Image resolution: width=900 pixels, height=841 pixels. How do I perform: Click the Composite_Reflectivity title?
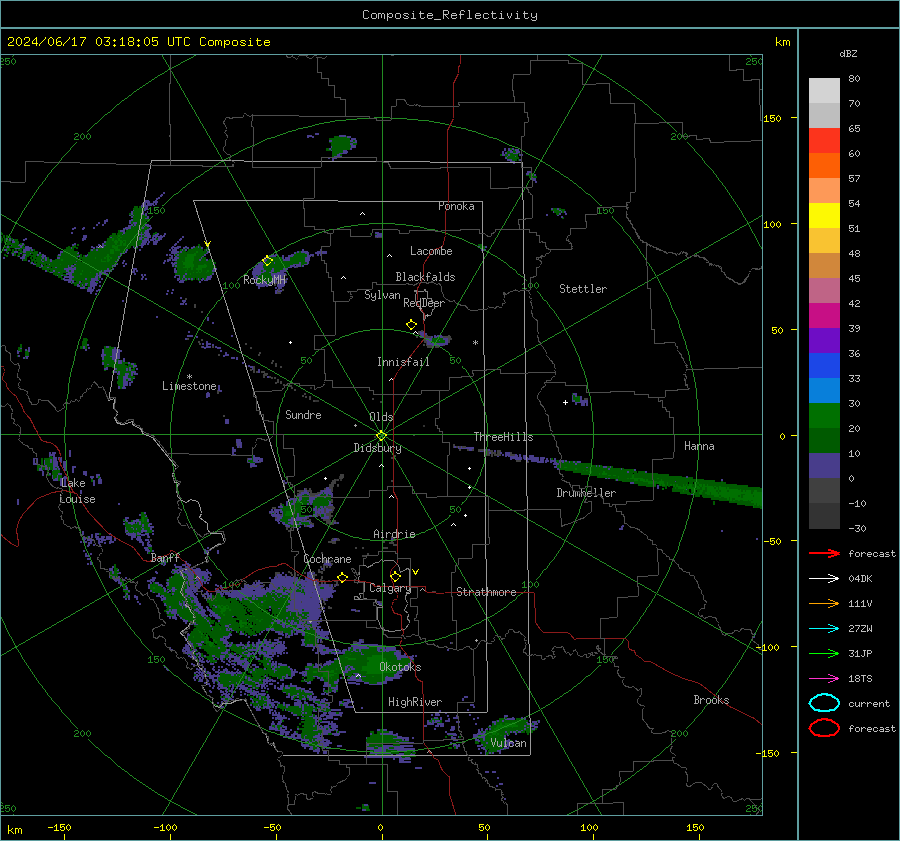click(x=449, y=15)
